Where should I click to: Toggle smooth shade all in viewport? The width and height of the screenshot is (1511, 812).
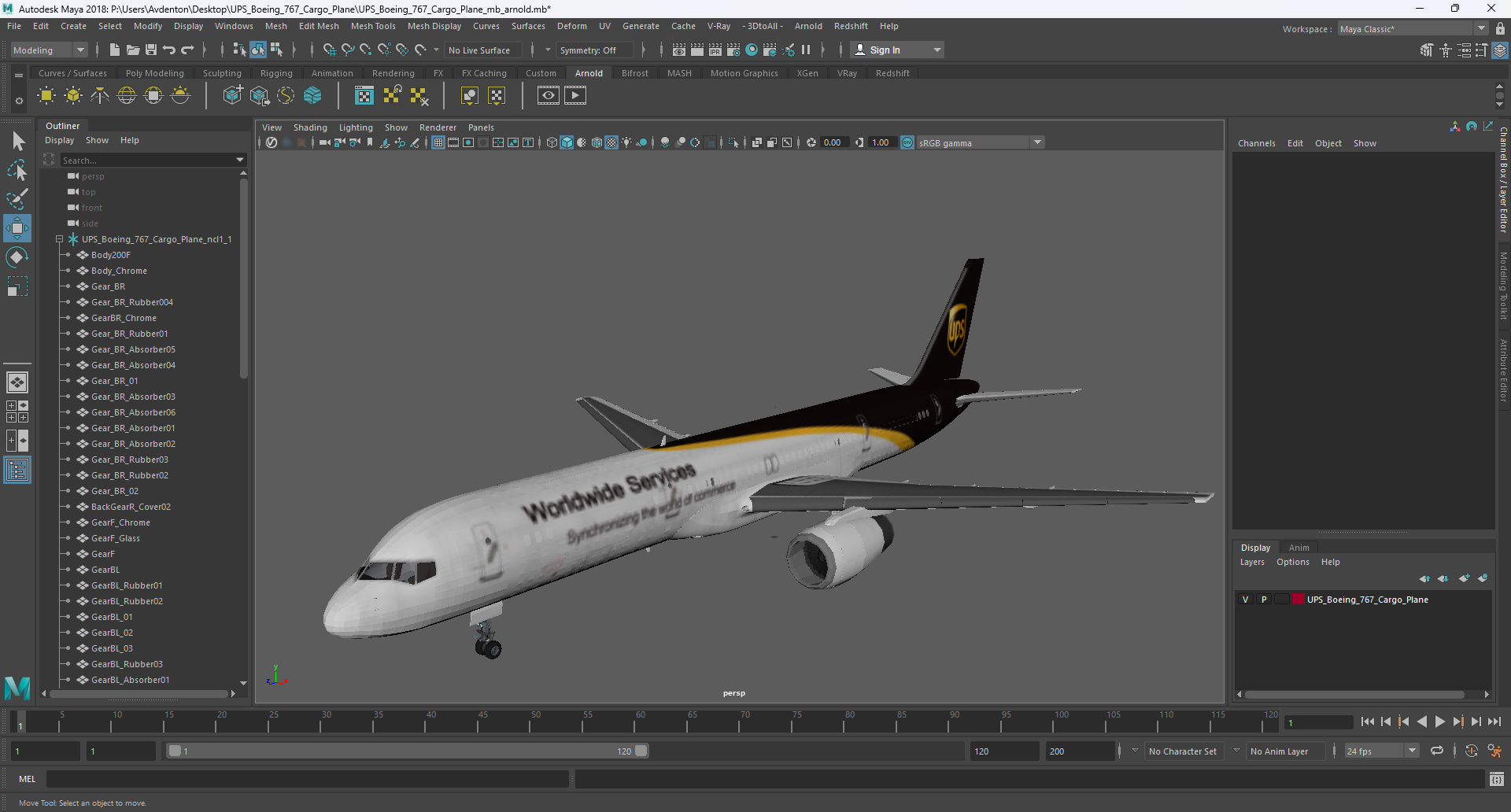[x=567, y=142]
